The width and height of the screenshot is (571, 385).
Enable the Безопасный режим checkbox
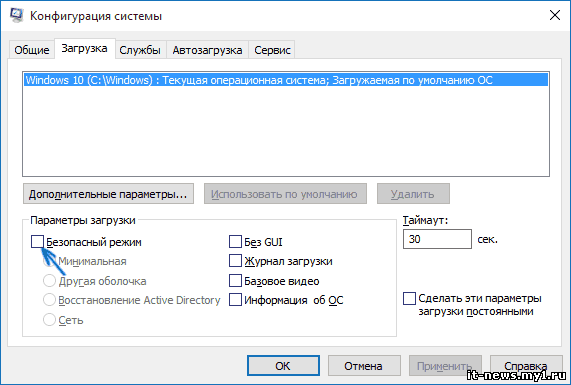click(x=38, y=242)
